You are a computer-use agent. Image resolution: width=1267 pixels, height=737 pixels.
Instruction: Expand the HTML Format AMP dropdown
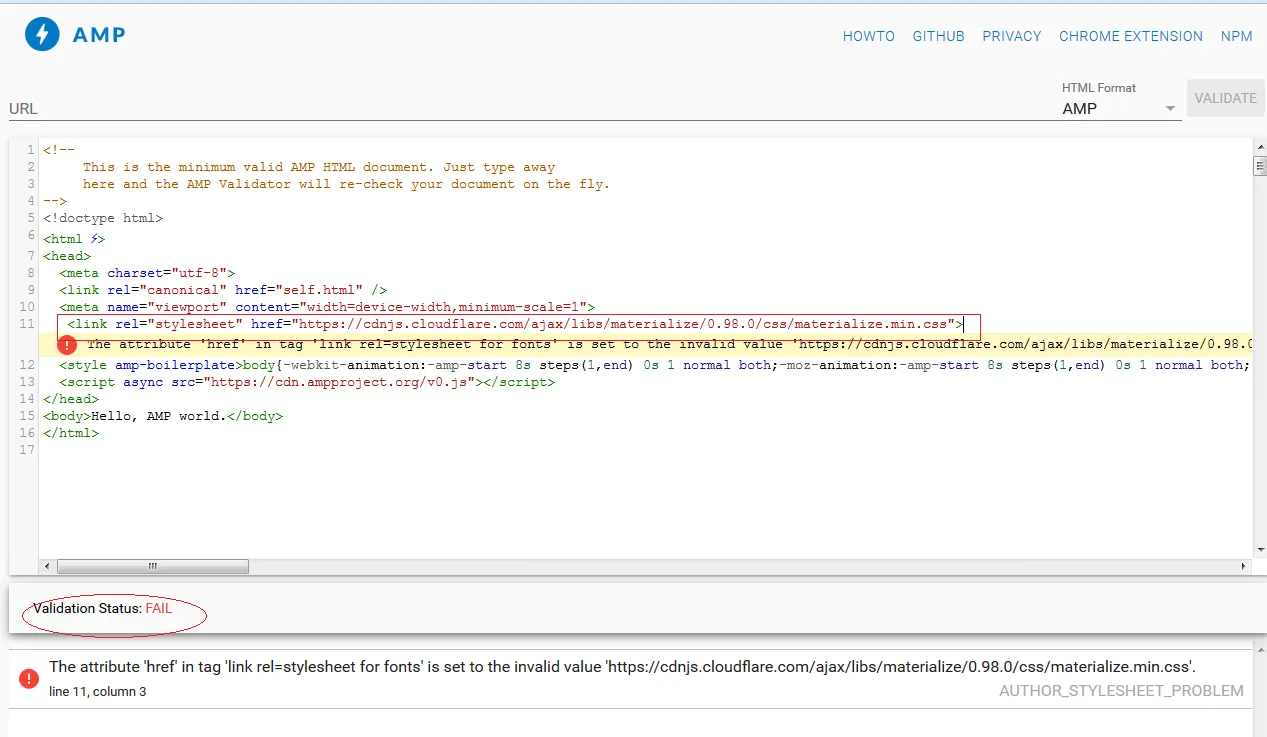coord(1121,108)
